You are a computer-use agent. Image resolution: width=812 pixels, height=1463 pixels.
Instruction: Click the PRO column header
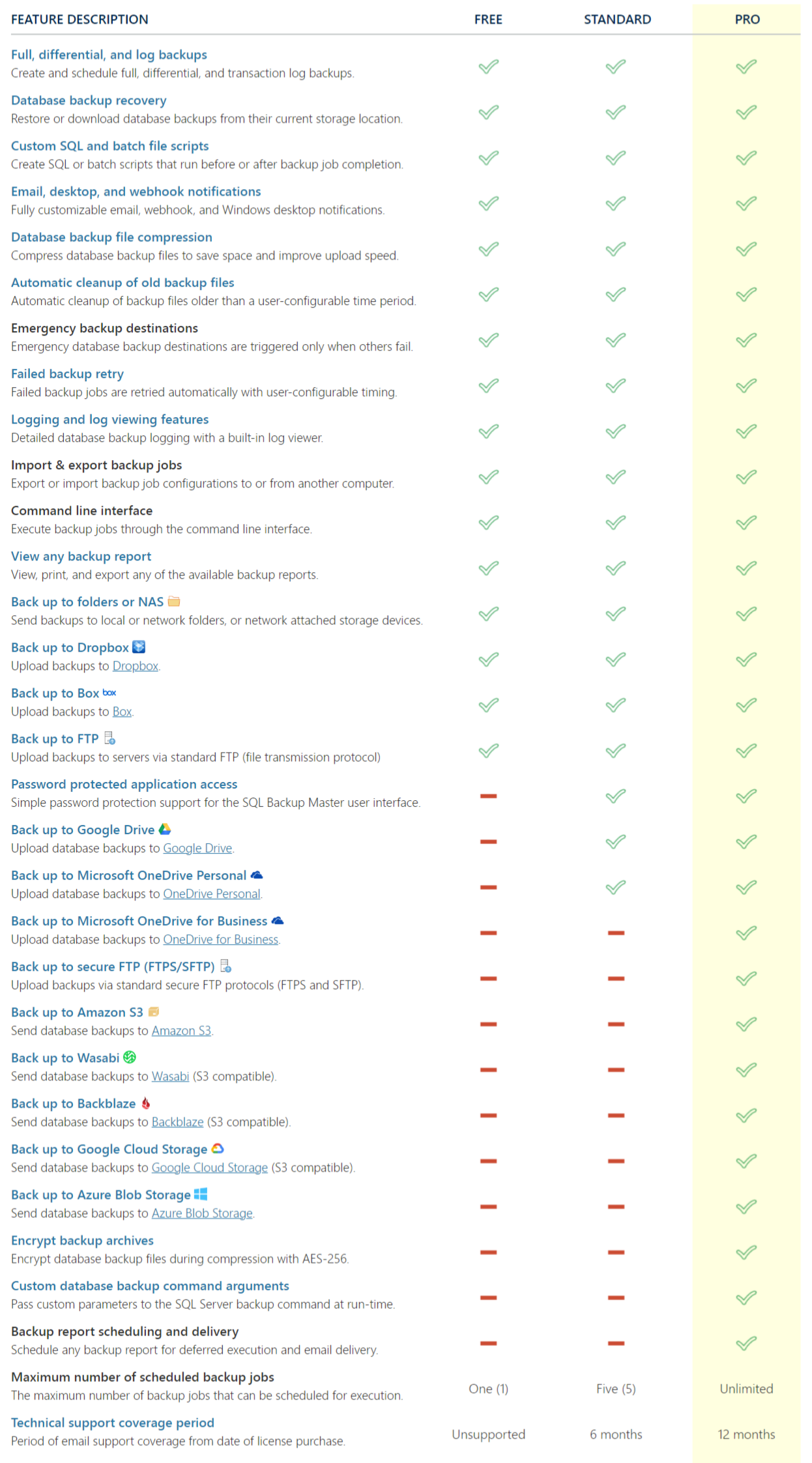pyautogui.click(x=747, y=20)
